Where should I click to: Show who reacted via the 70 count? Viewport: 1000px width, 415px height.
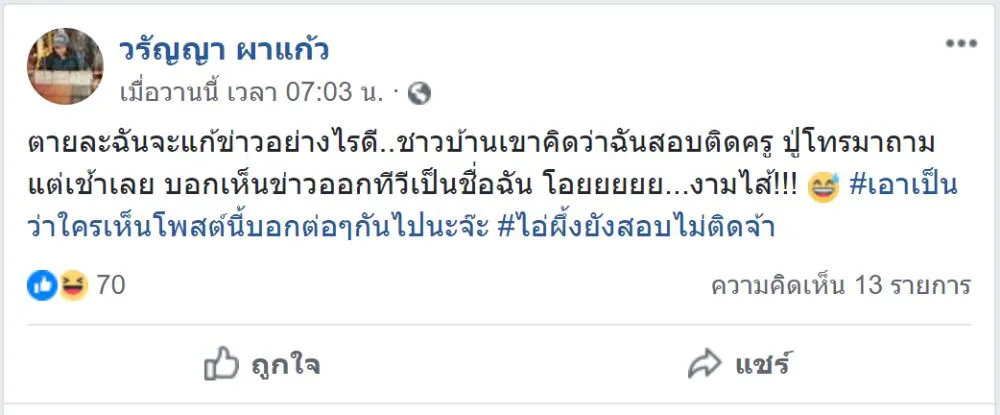coord(111,286)
